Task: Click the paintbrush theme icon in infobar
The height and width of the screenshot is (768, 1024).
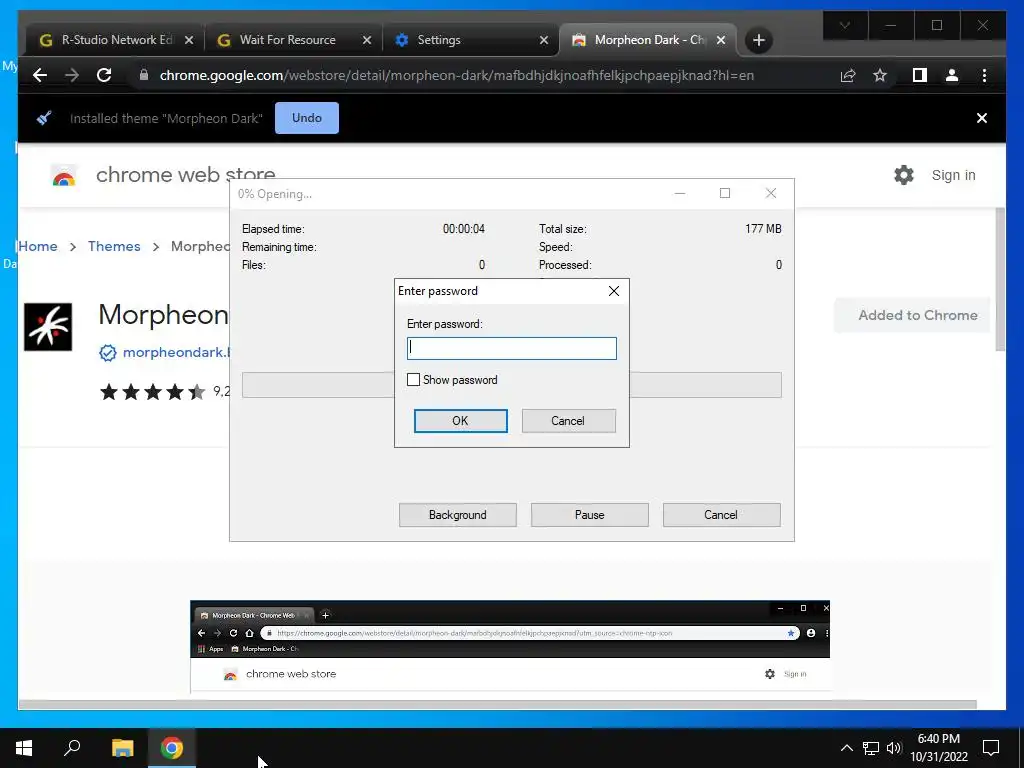Action: pos(44,118)
